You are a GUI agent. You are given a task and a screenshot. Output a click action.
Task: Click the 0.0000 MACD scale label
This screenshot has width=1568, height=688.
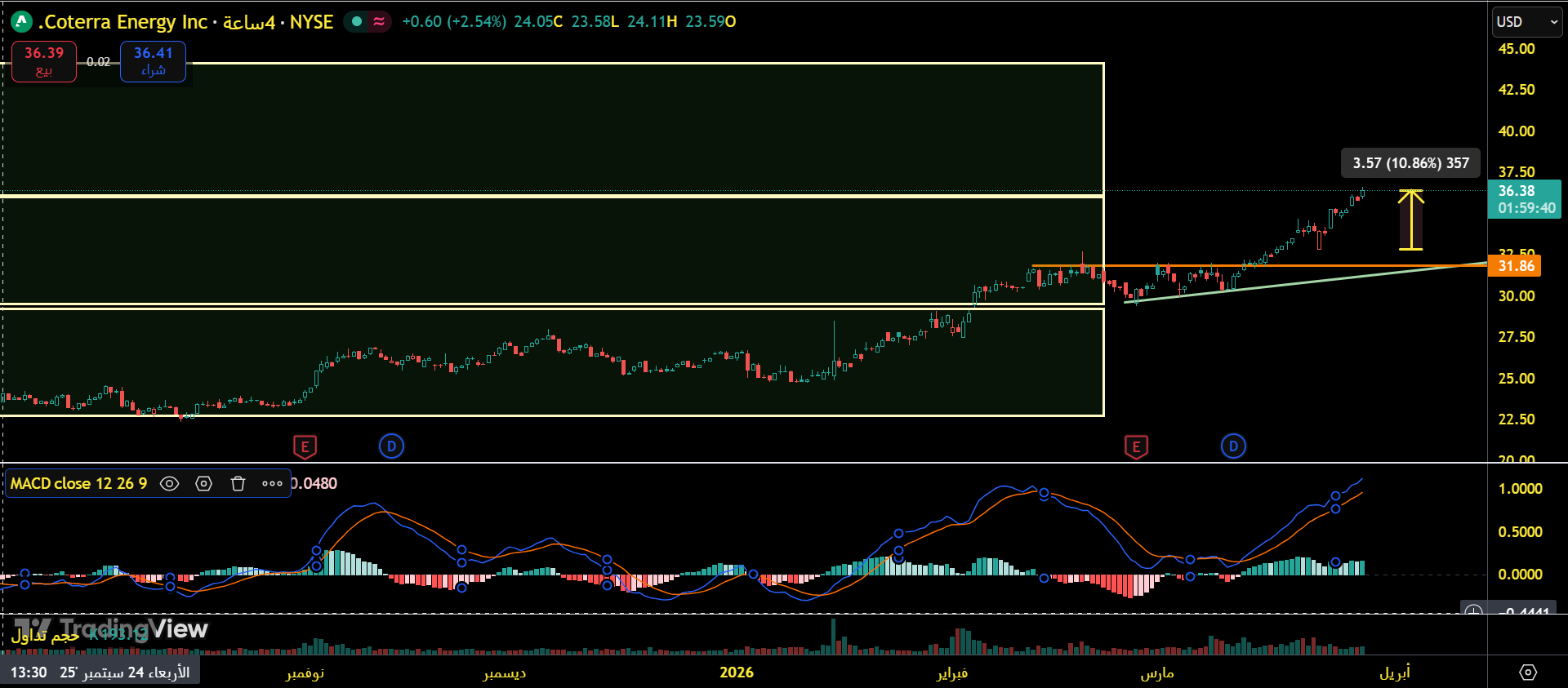[1520, 575]
